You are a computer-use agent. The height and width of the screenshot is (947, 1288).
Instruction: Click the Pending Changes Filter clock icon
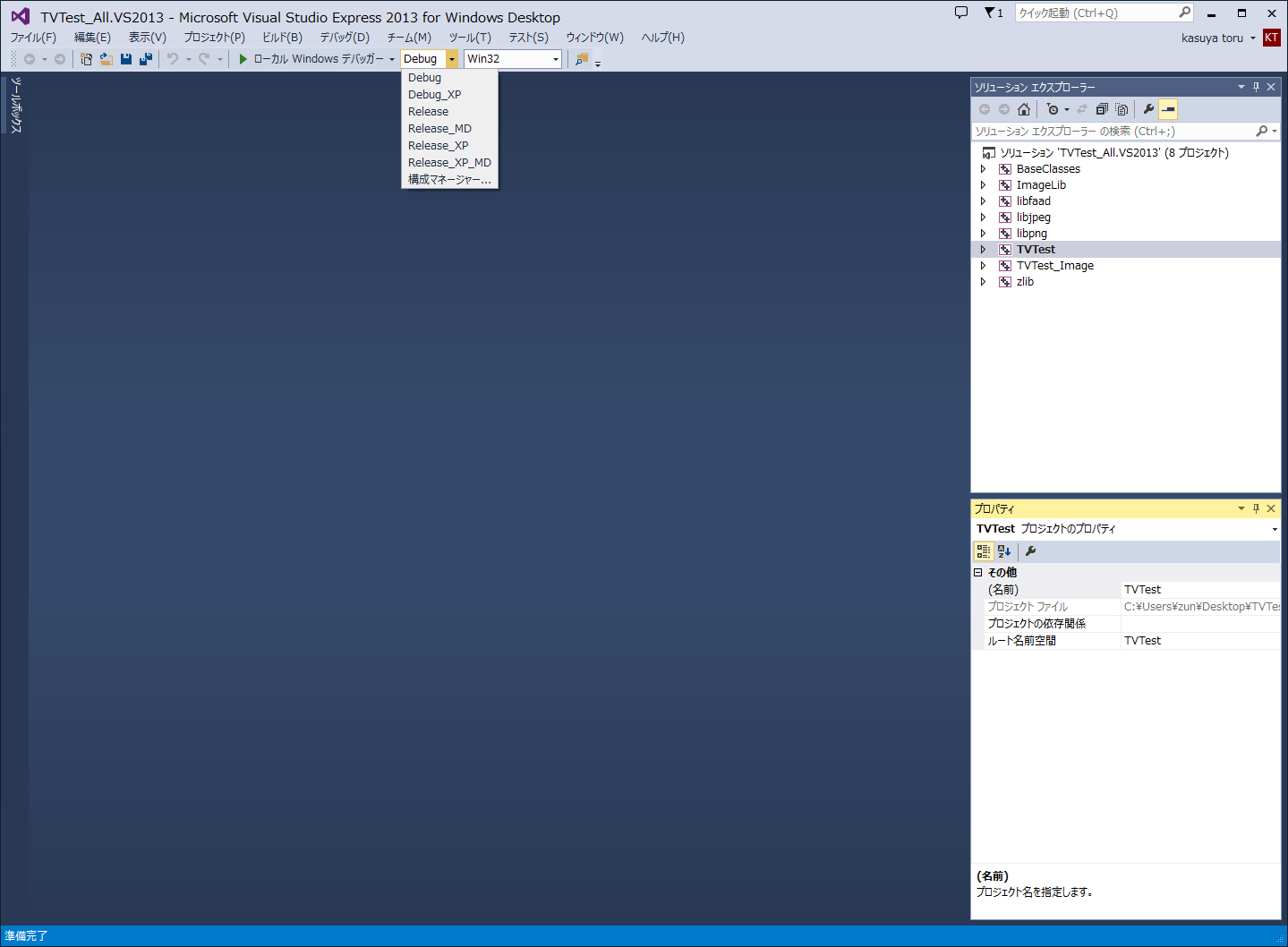click(1053, 109)
